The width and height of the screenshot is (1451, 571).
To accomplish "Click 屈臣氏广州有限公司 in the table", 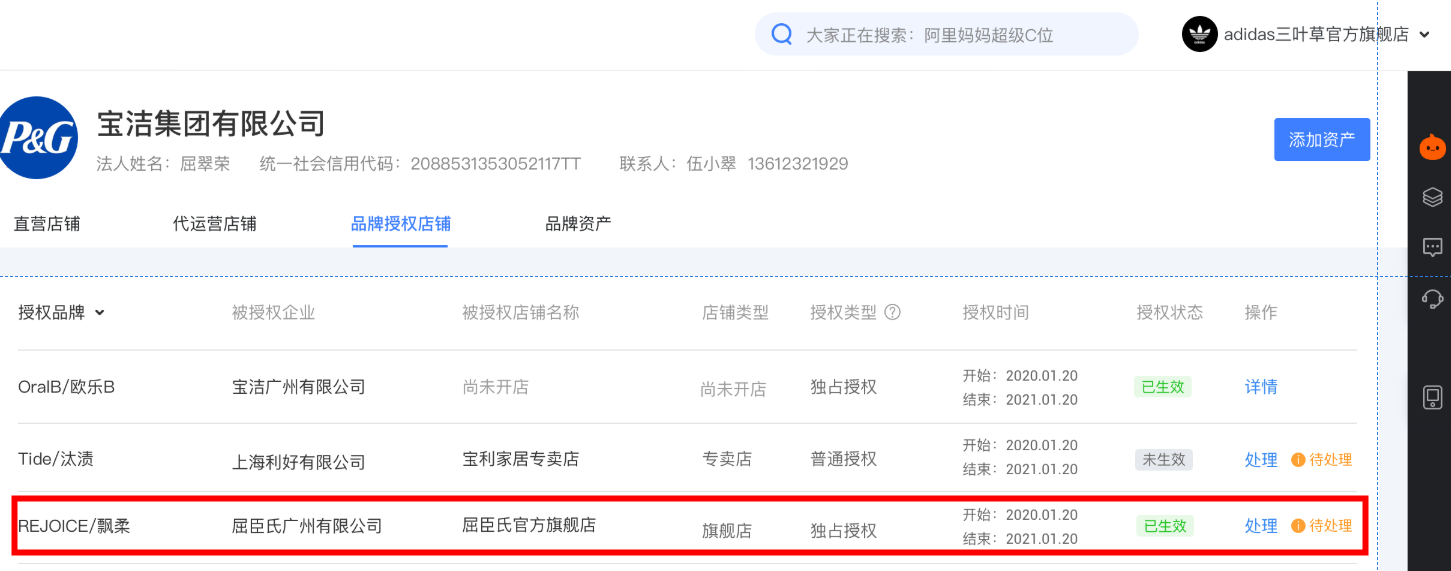I will pyautogui.click(x=307, y=526).
